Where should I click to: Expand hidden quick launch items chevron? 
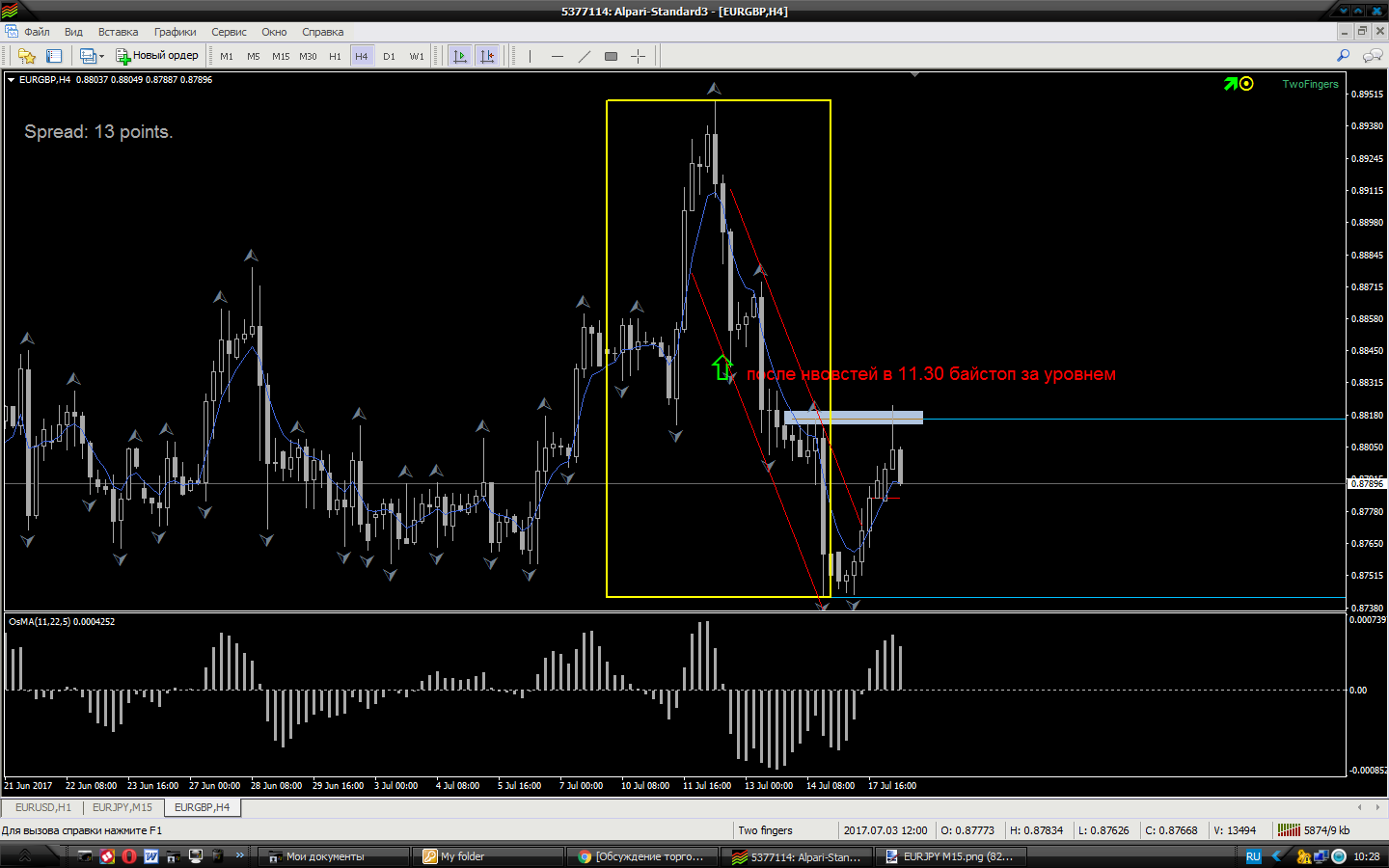click(240, 855)
